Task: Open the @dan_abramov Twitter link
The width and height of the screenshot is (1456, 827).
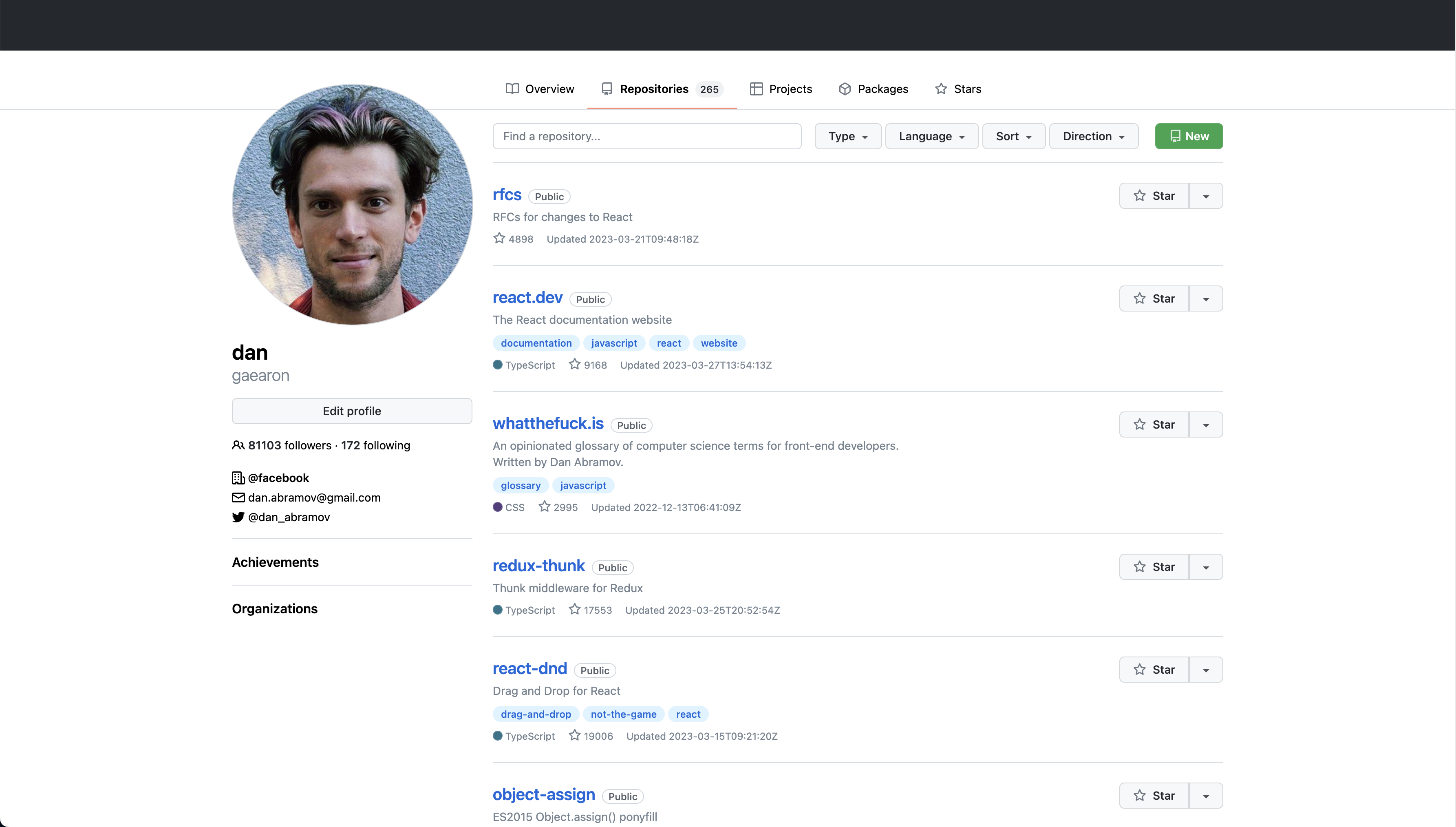Action: (x=288, y=517)
